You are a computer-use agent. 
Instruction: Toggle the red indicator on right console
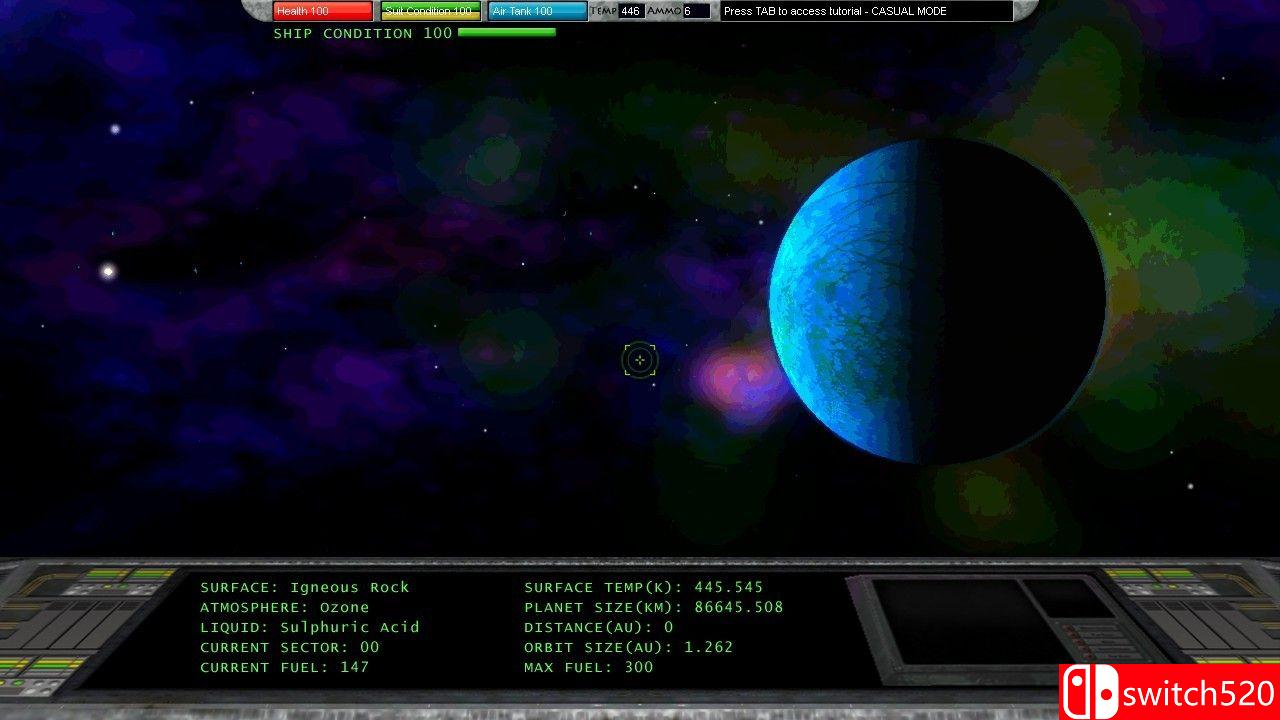pos(1073,638)
